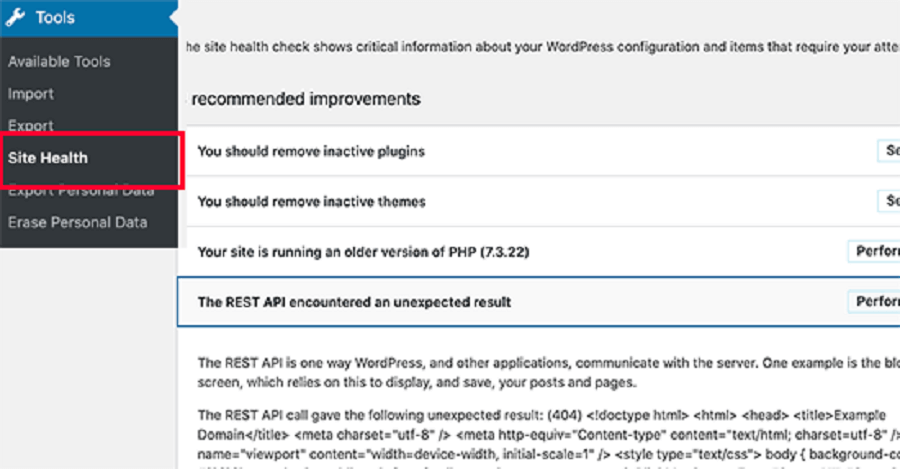Click Performance badge on REST API row
900x469 pixels.
[874, 301]
